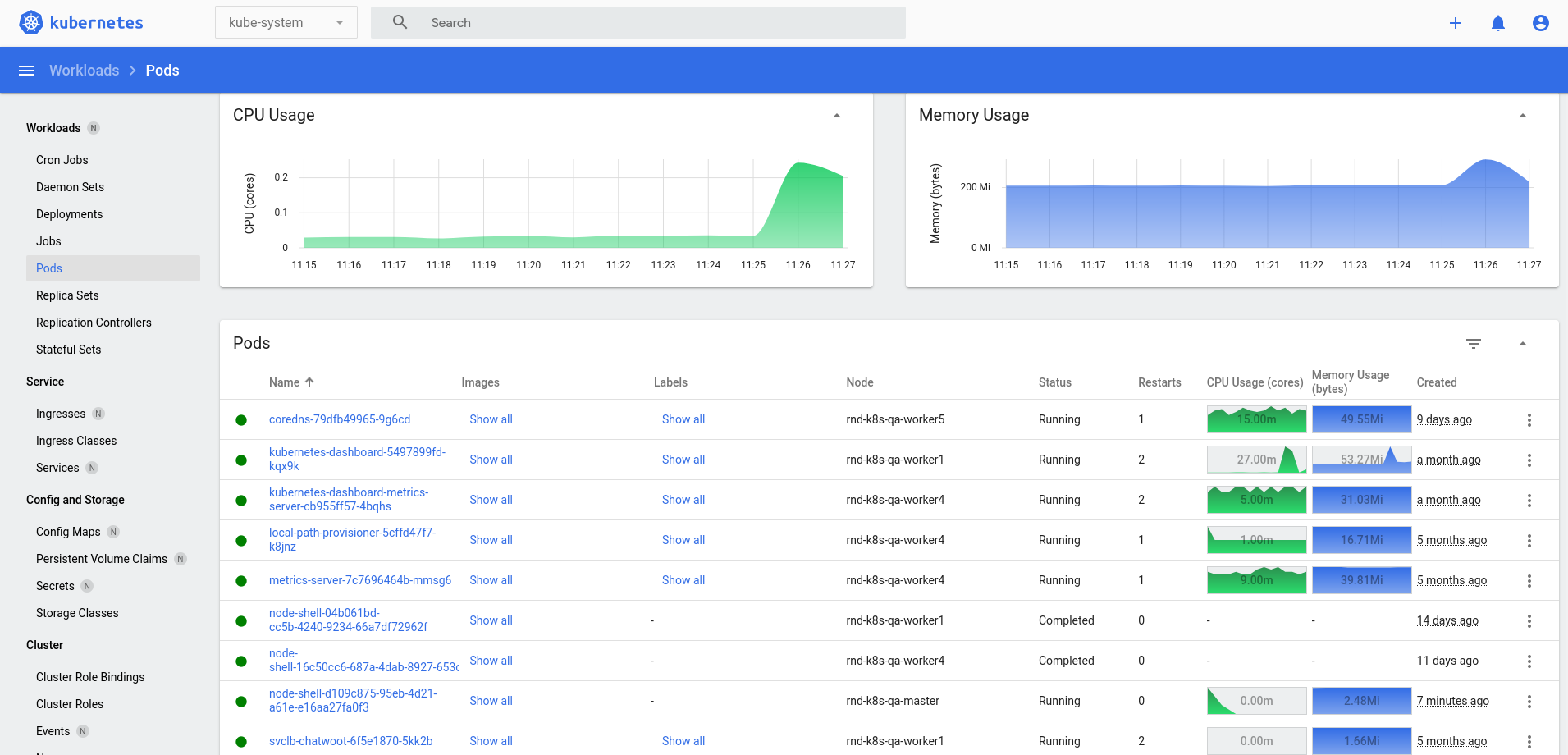This screenshot has height=755, width=1568.
Task: Show all labels for coredns pod
Action: click(x=683, y=419)
